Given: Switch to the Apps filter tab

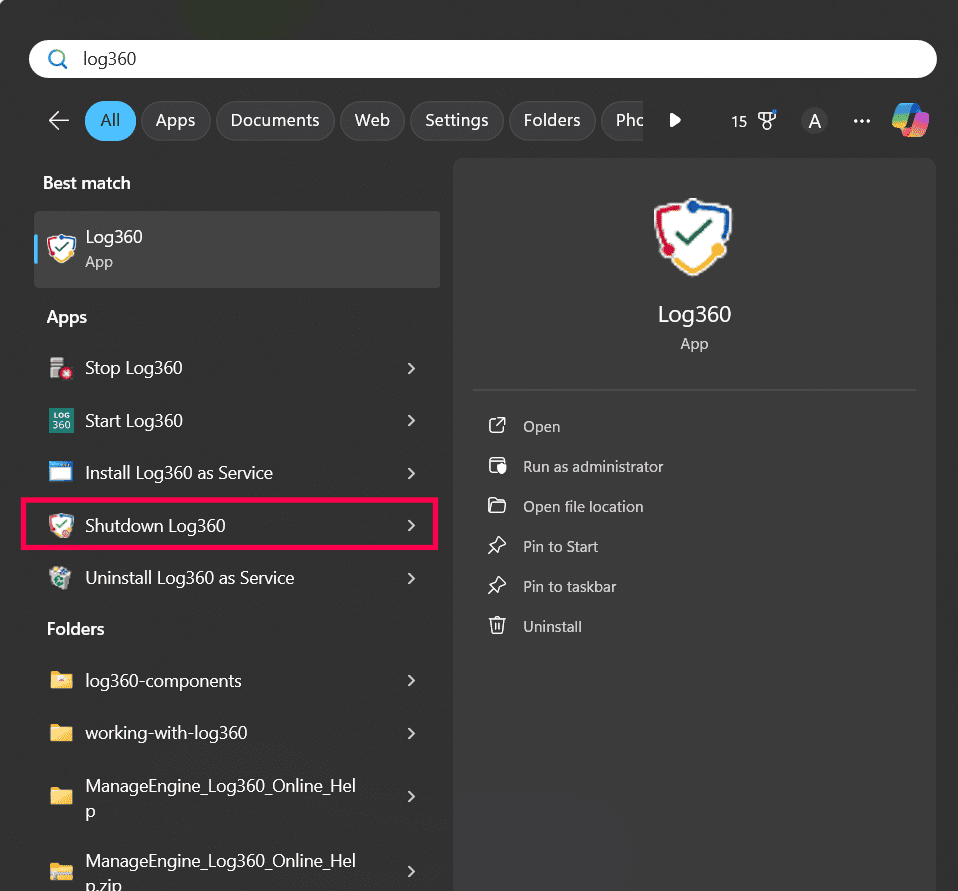Looking at the screenshot, I should (x=175, y=120).
